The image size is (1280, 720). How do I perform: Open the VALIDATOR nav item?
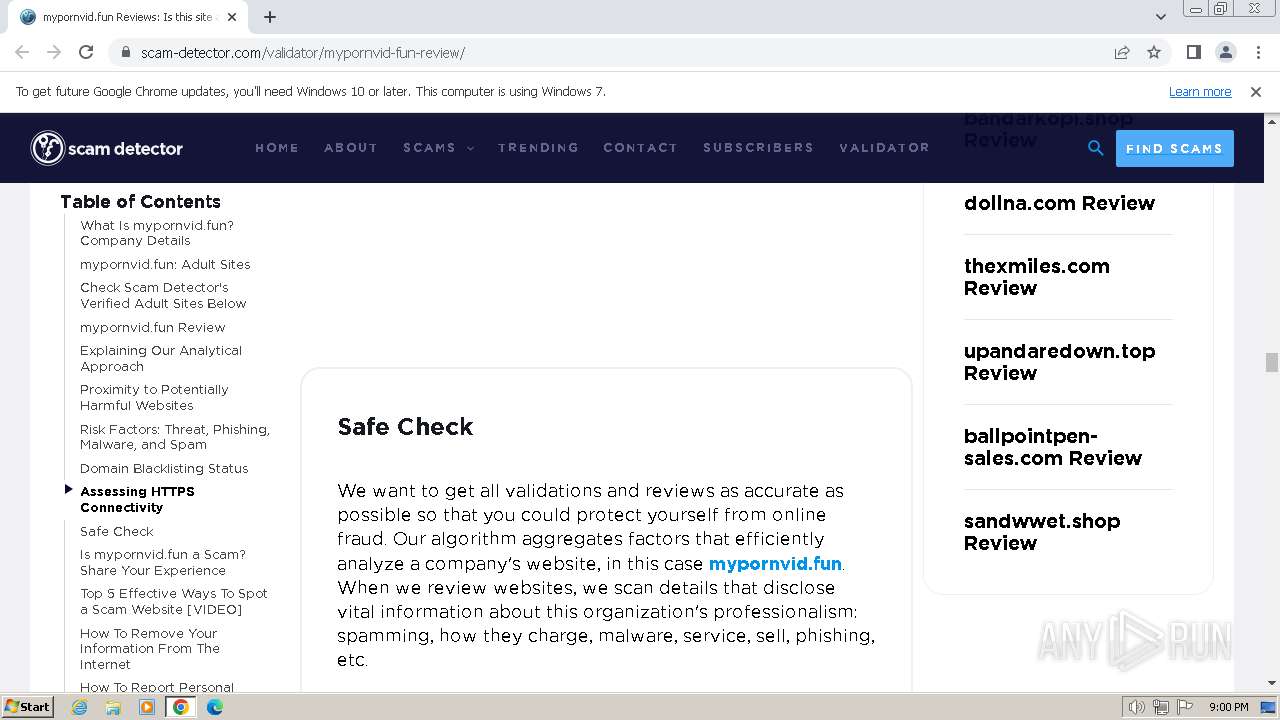884,148
